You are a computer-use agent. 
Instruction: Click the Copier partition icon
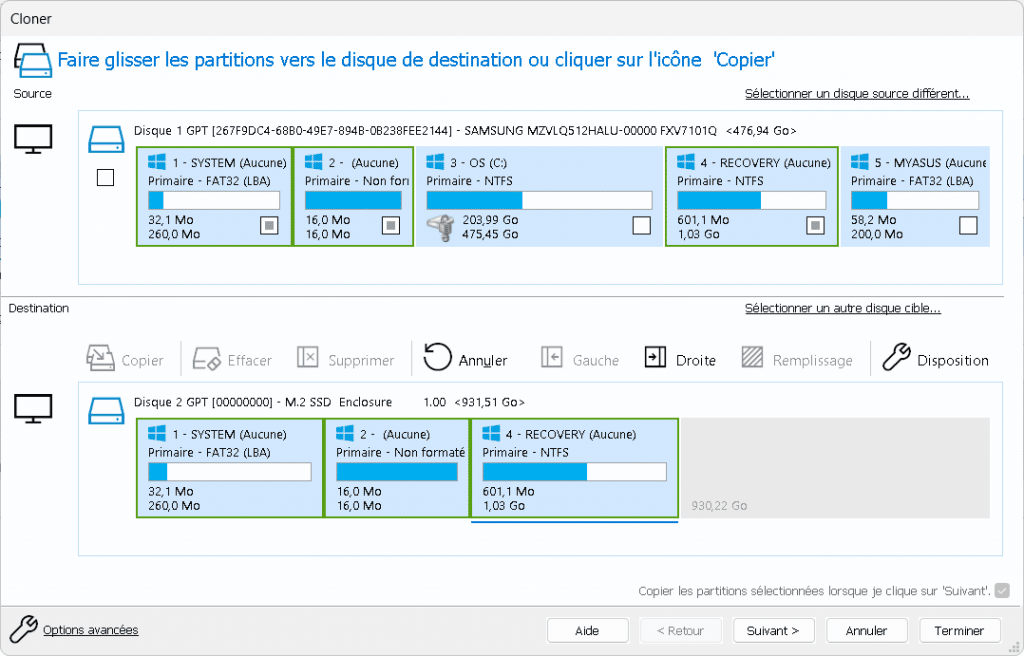tap(101, 359)
